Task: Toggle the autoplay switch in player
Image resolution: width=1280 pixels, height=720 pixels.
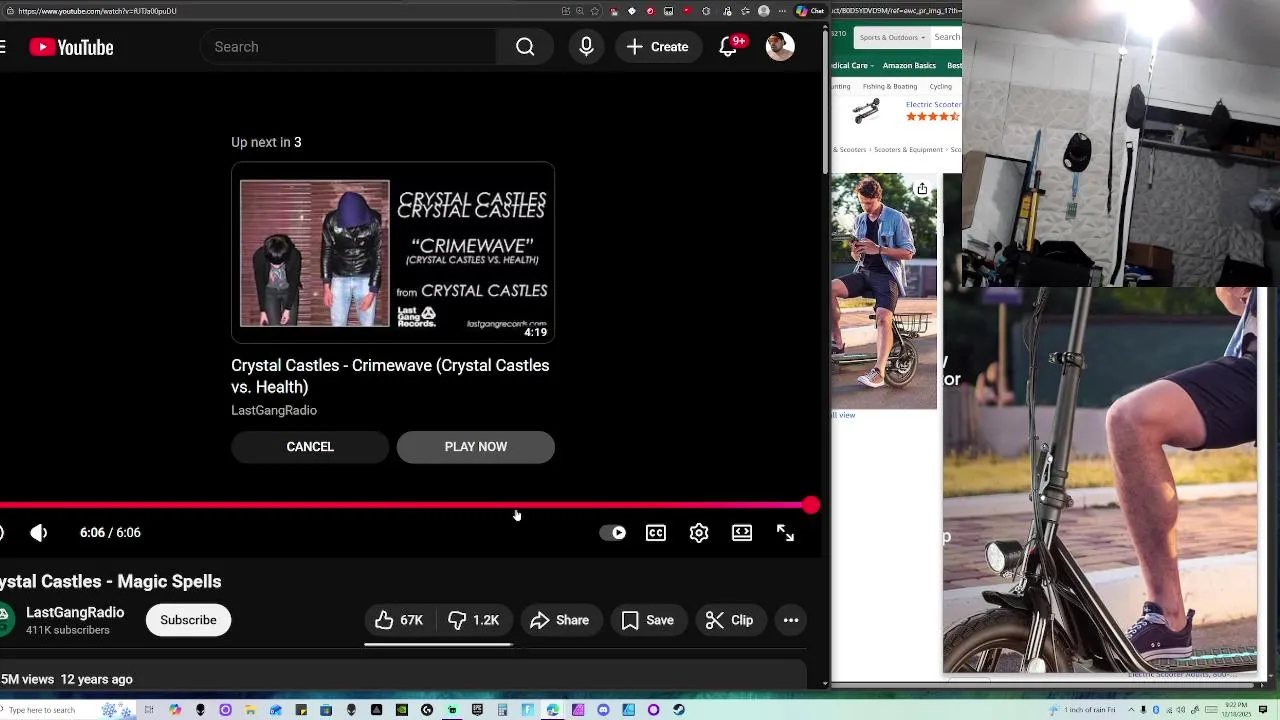Action: click(613, 533)
